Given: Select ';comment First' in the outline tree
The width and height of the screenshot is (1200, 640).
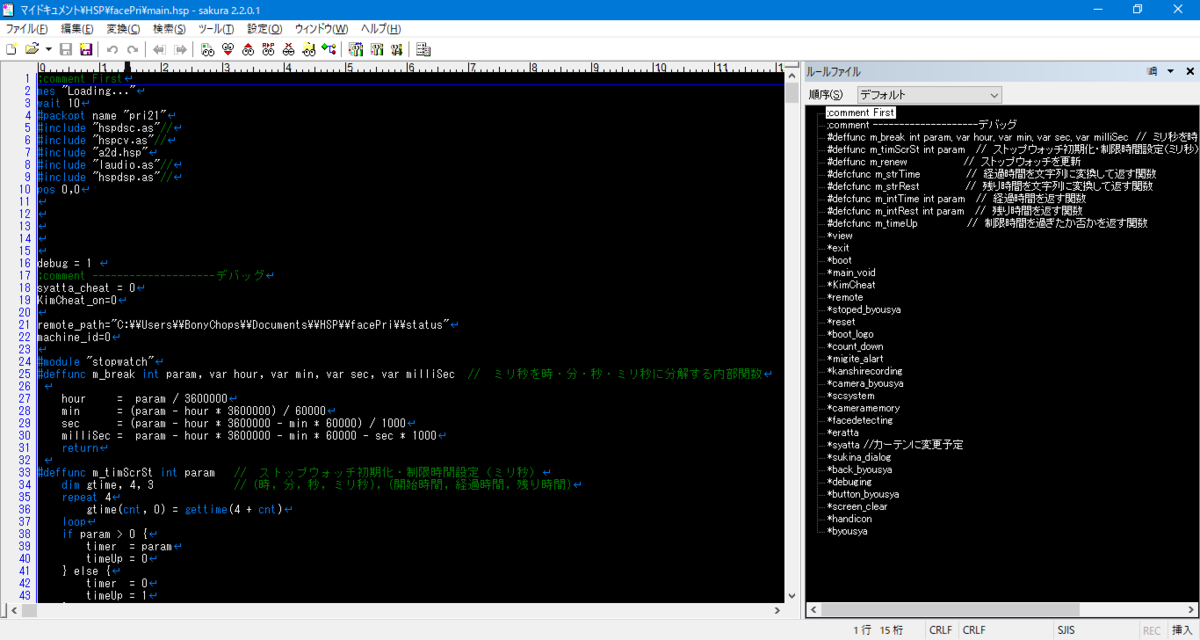Looking at the screenshot, I should 861,113.
